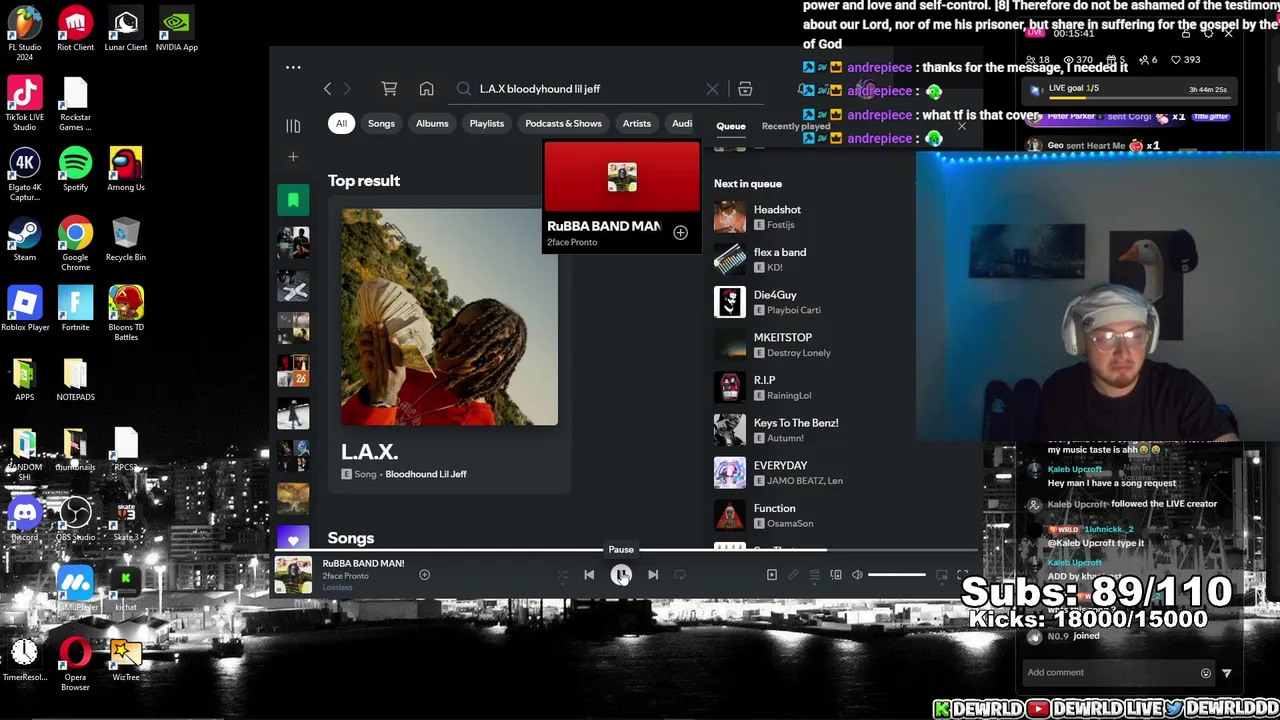Open the comment filter icon in TikTok Live
This screenshot has height=720, width=1280.
[1227, 673]
